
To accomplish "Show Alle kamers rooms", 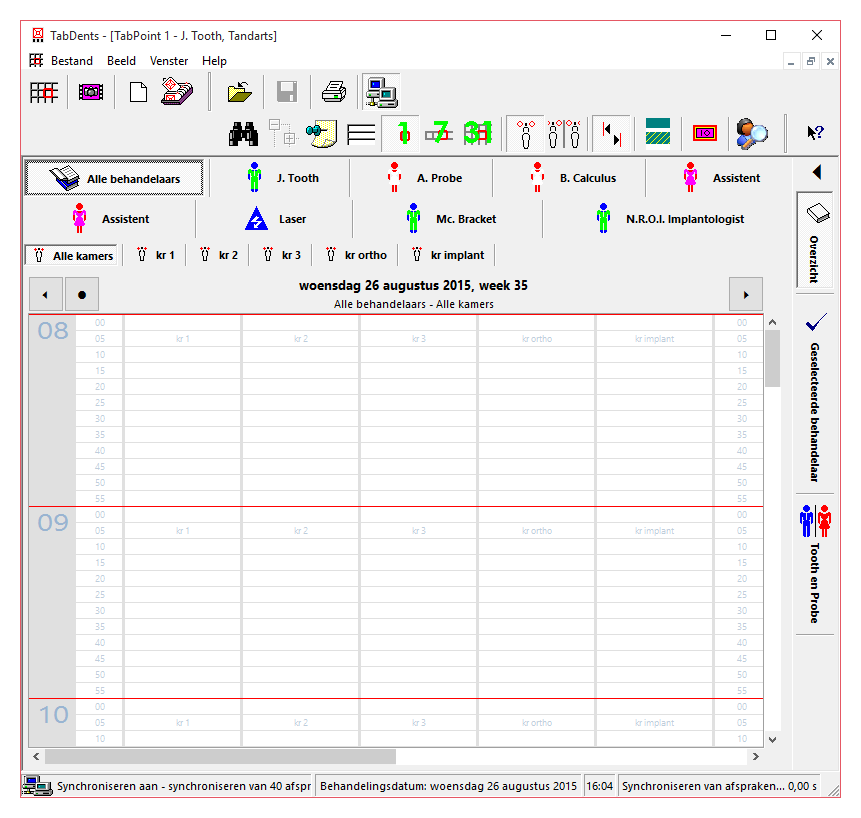I will 72,255.
